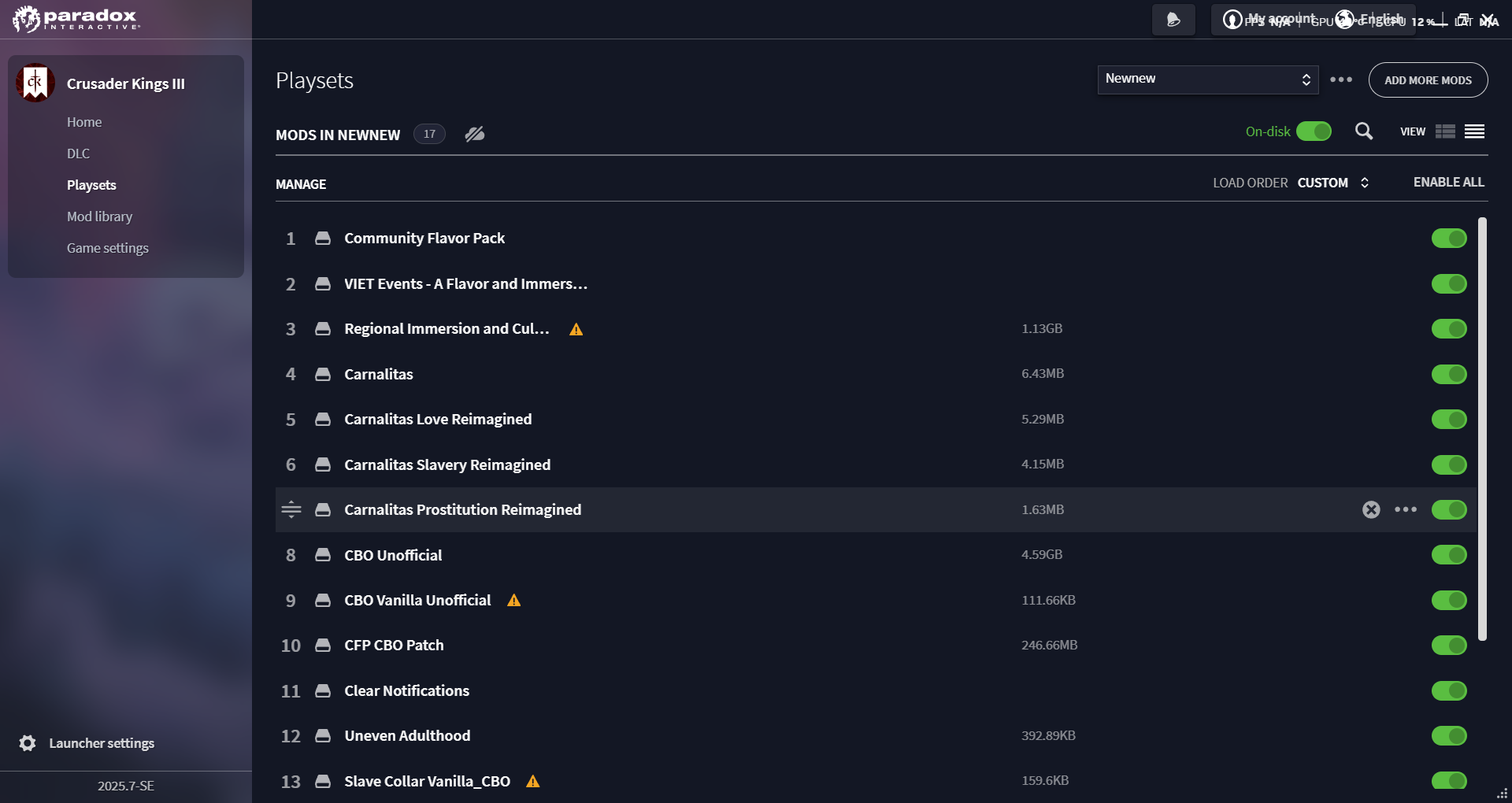Click the language globe icon

[x=1345, y=19]
